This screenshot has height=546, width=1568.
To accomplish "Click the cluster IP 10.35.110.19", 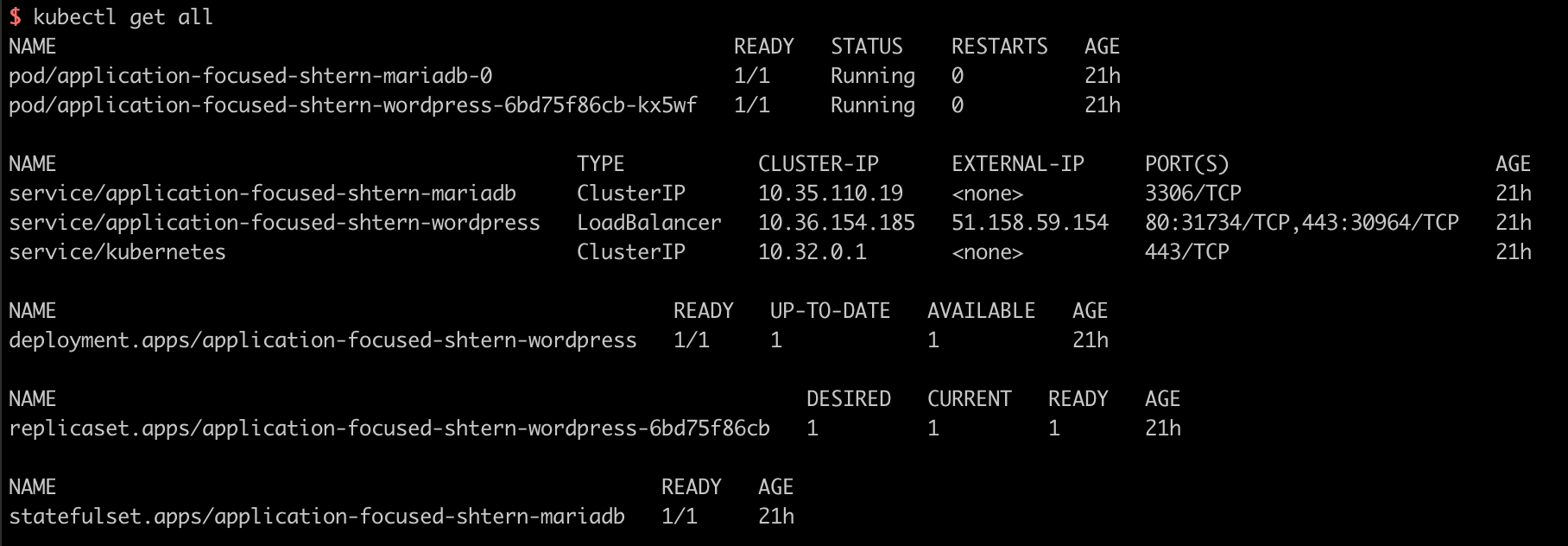I will 830,194.
